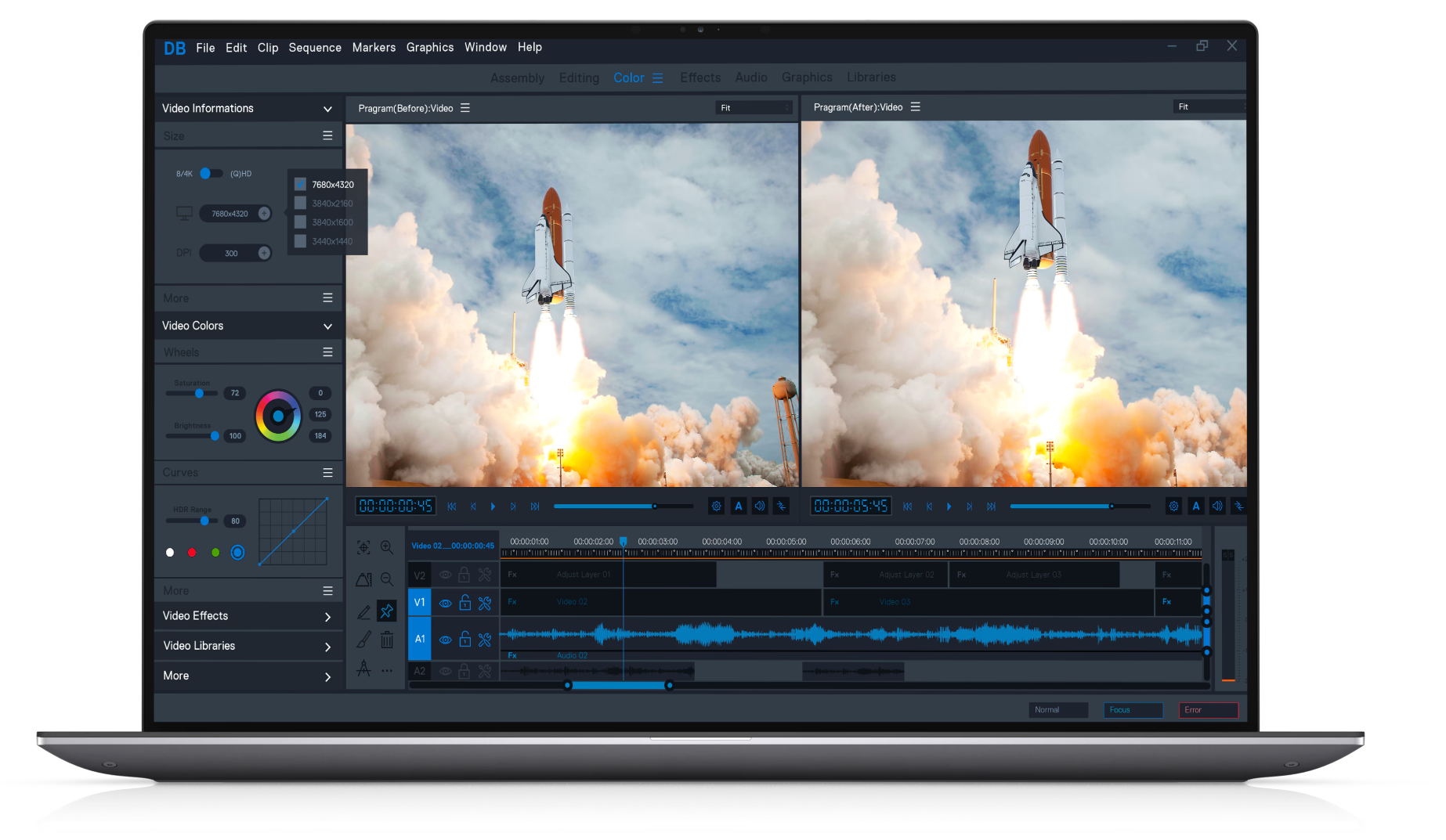Click the speaker volume icon under Before monitor
1446x840 pixels.
[x=760, y=507]
